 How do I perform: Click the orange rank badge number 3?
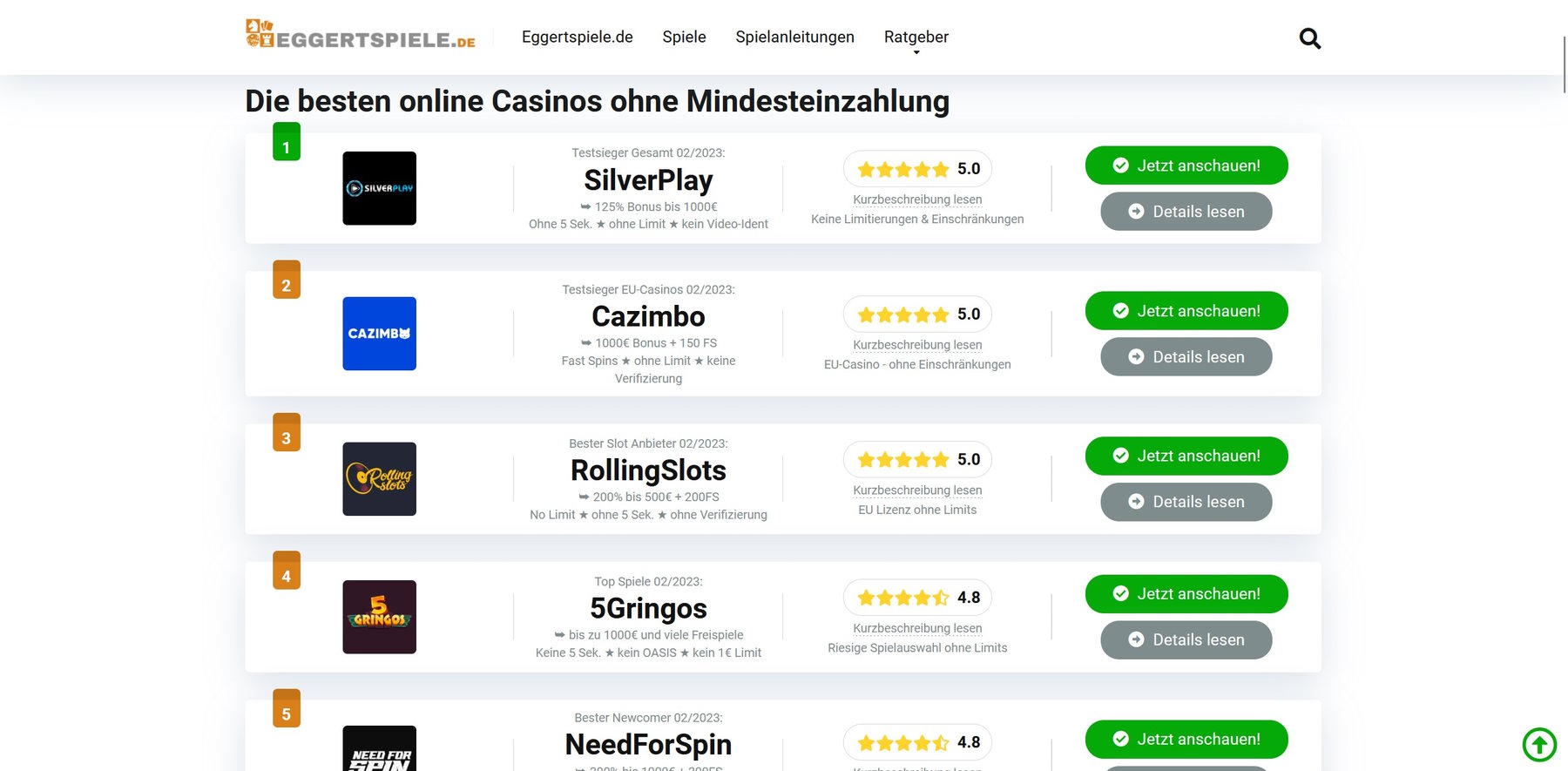coord(287,433)
